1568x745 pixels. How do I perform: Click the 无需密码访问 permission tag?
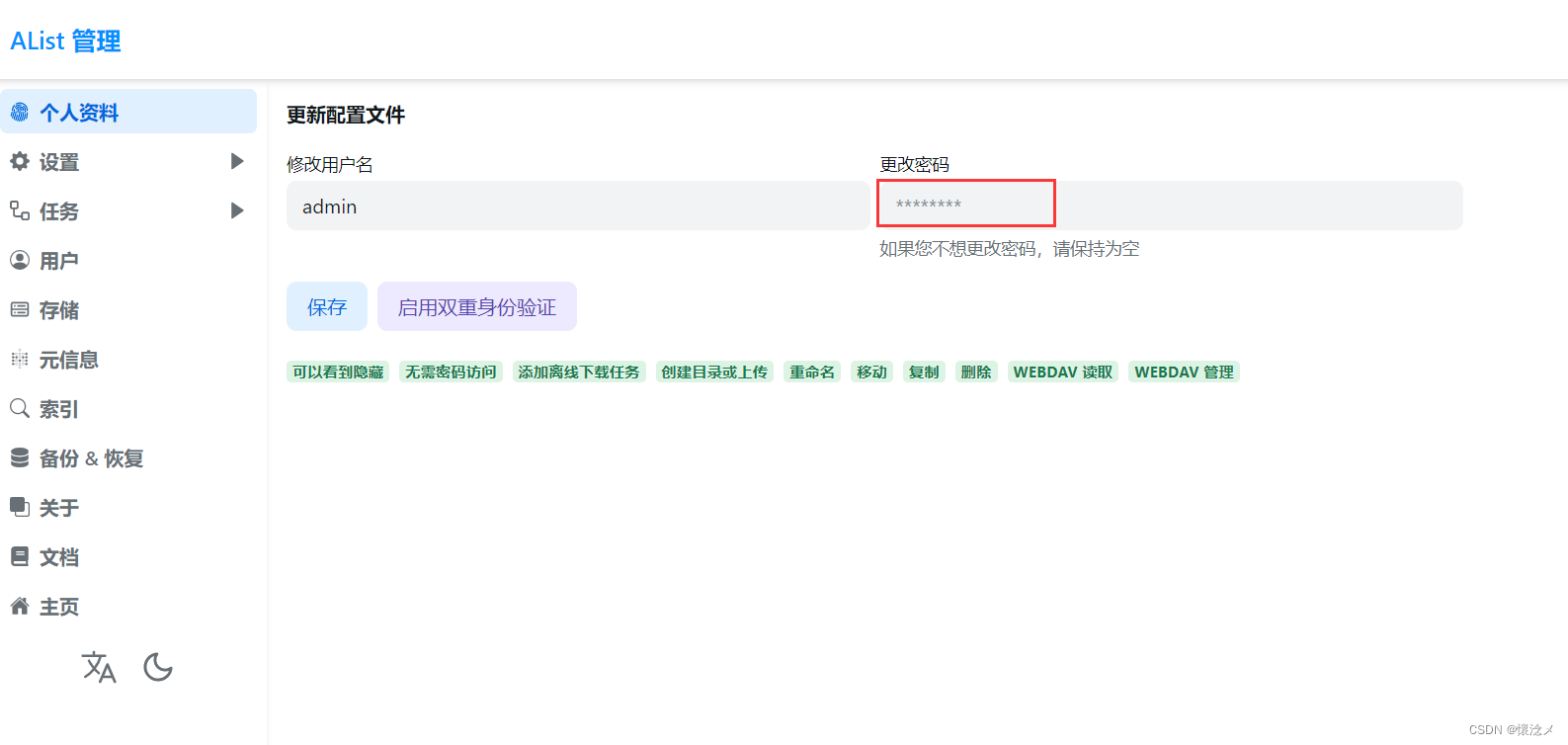(x=451, y=372)
